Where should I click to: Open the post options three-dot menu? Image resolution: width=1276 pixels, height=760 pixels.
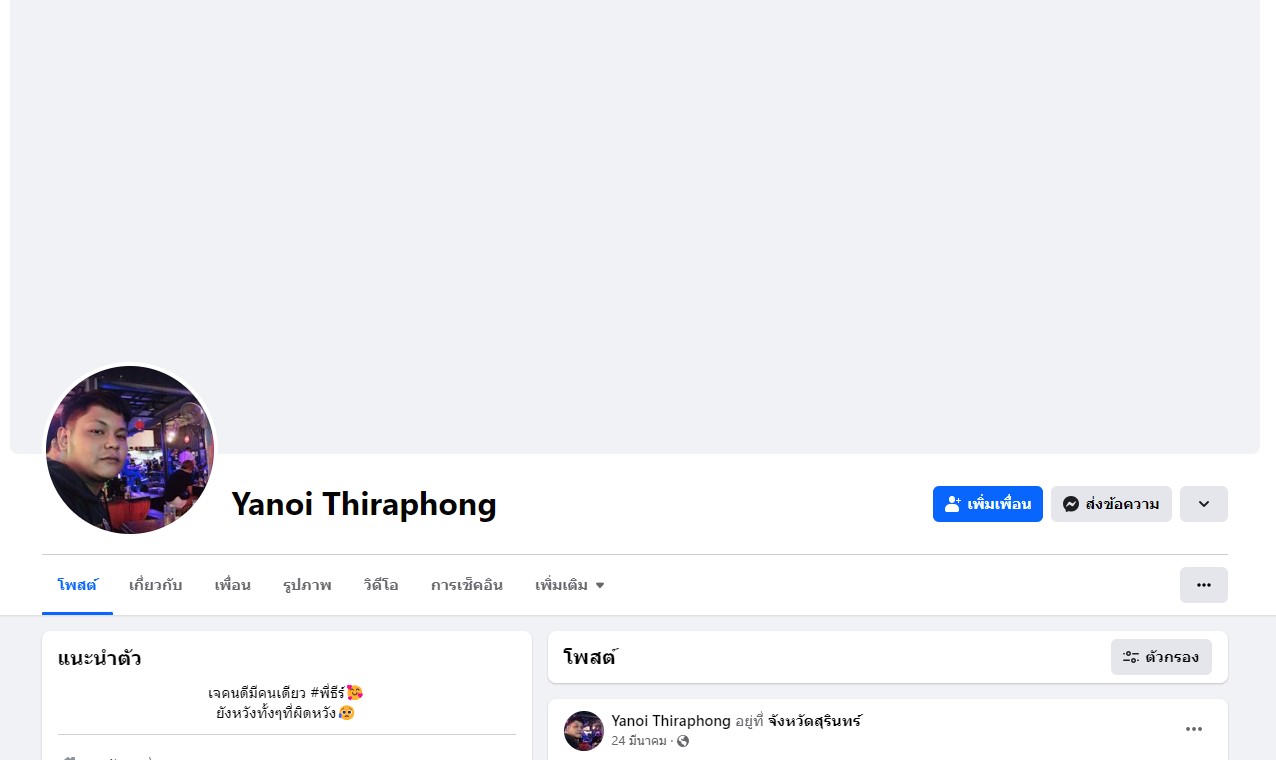pyautogui.click(x=1194, y=729)
